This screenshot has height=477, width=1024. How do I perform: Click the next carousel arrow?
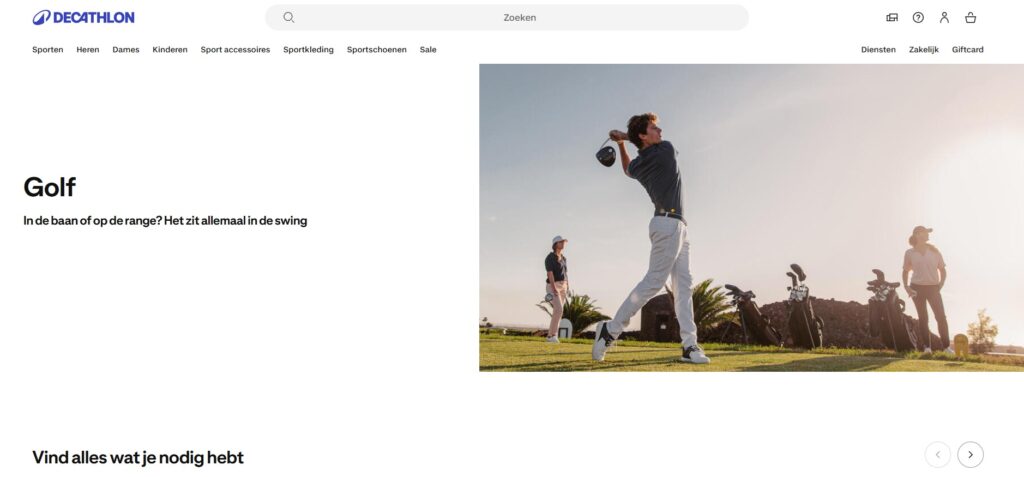[x=970, y=455]
